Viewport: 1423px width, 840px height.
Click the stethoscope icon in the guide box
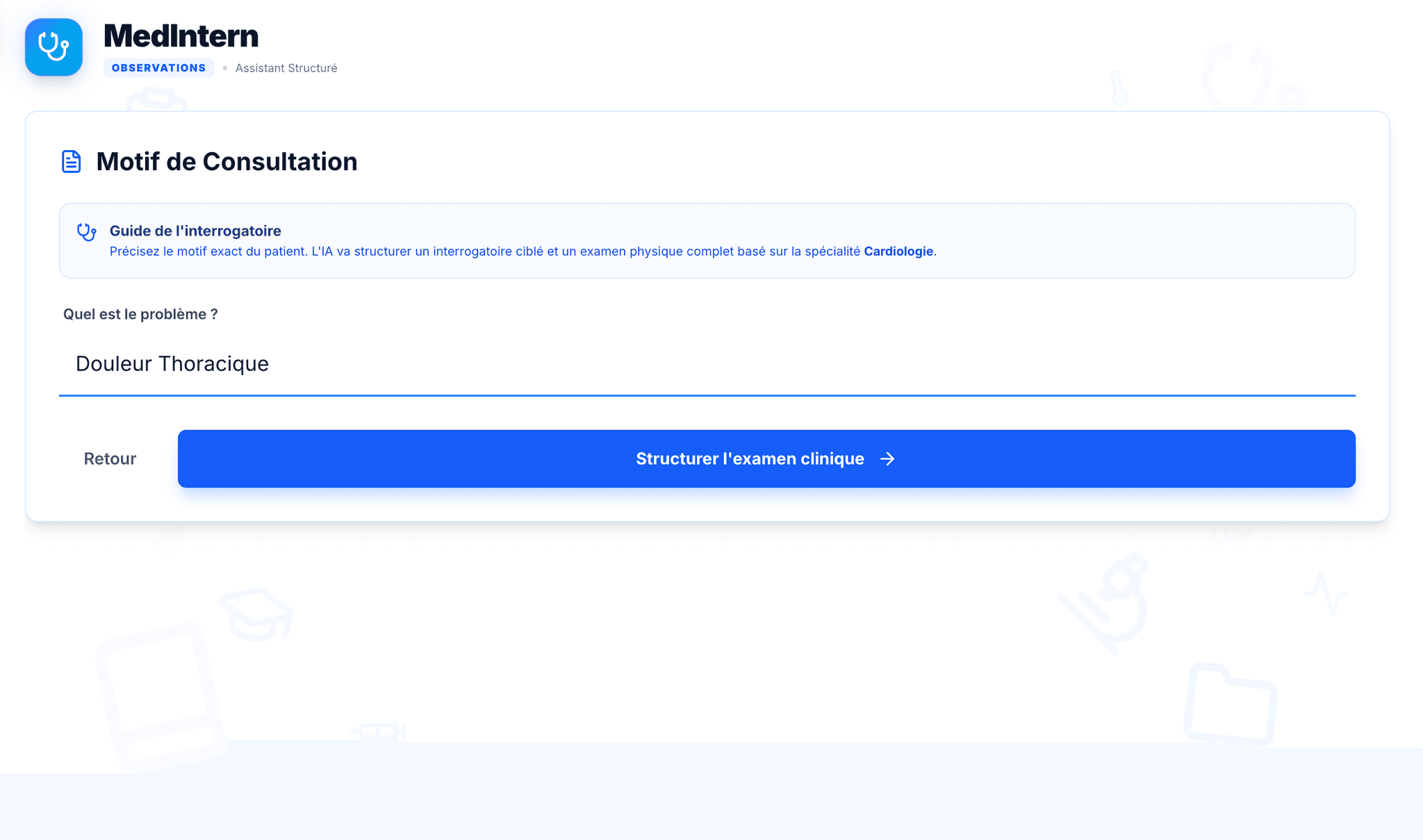point(86,232)
